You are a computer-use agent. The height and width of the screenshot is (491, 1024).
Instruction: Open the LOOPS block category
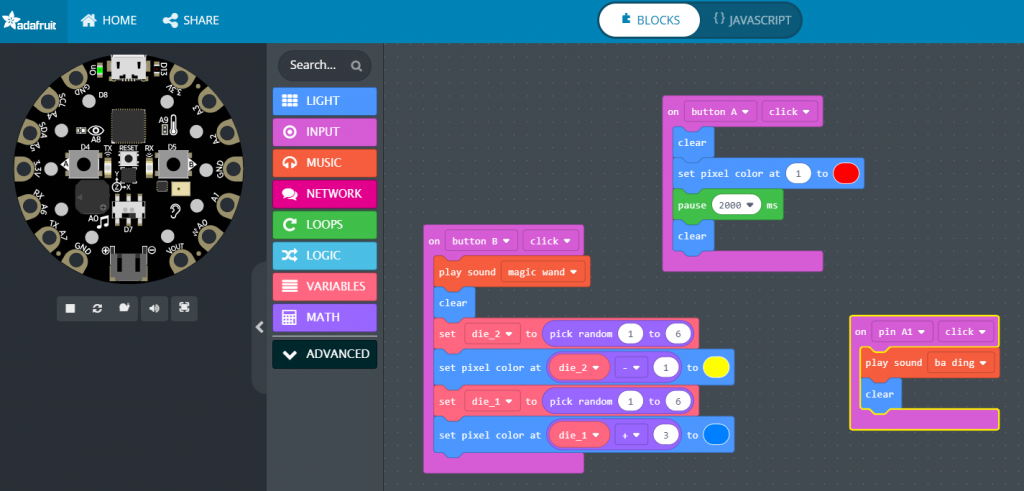click(x=325, y=225)
